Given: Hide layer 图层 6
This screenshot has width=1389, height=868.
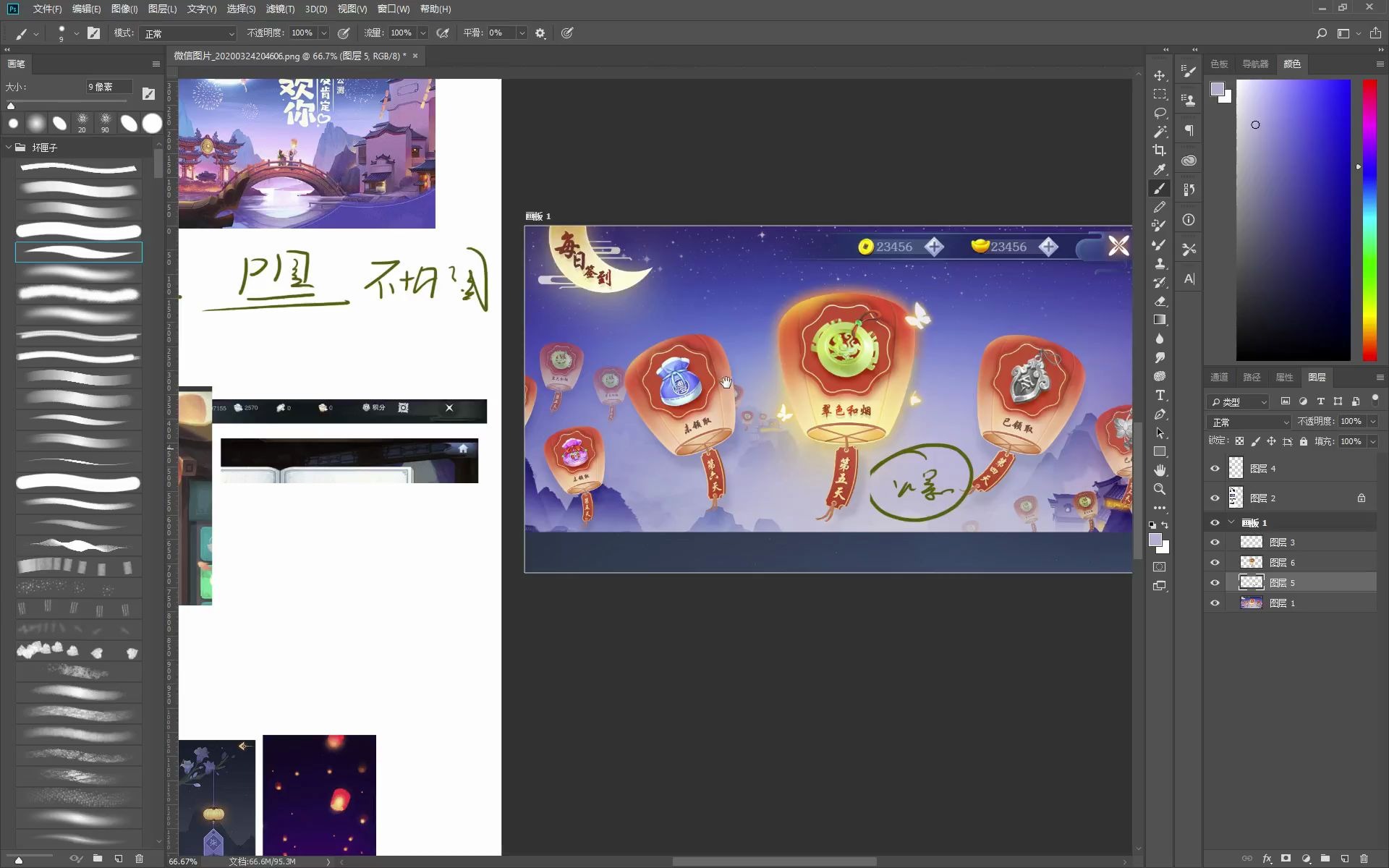Looking at the screenshot, I should [1215, 562].
